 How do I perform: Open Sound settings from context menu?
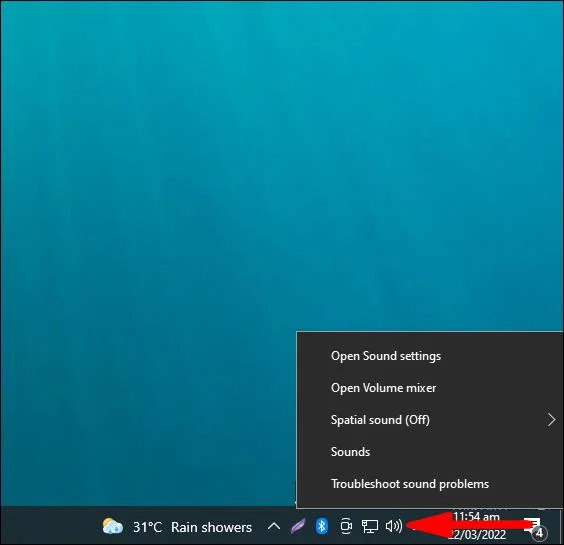(429, 356)
